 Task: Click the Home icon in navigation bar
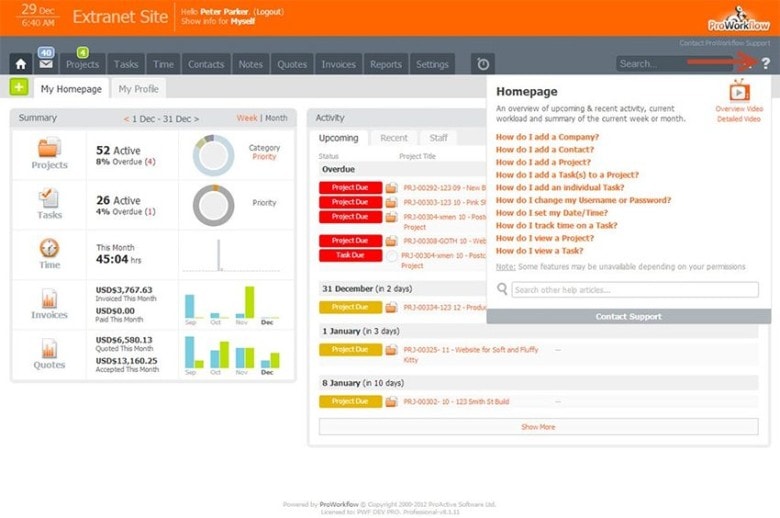click(x=20, y=64)
